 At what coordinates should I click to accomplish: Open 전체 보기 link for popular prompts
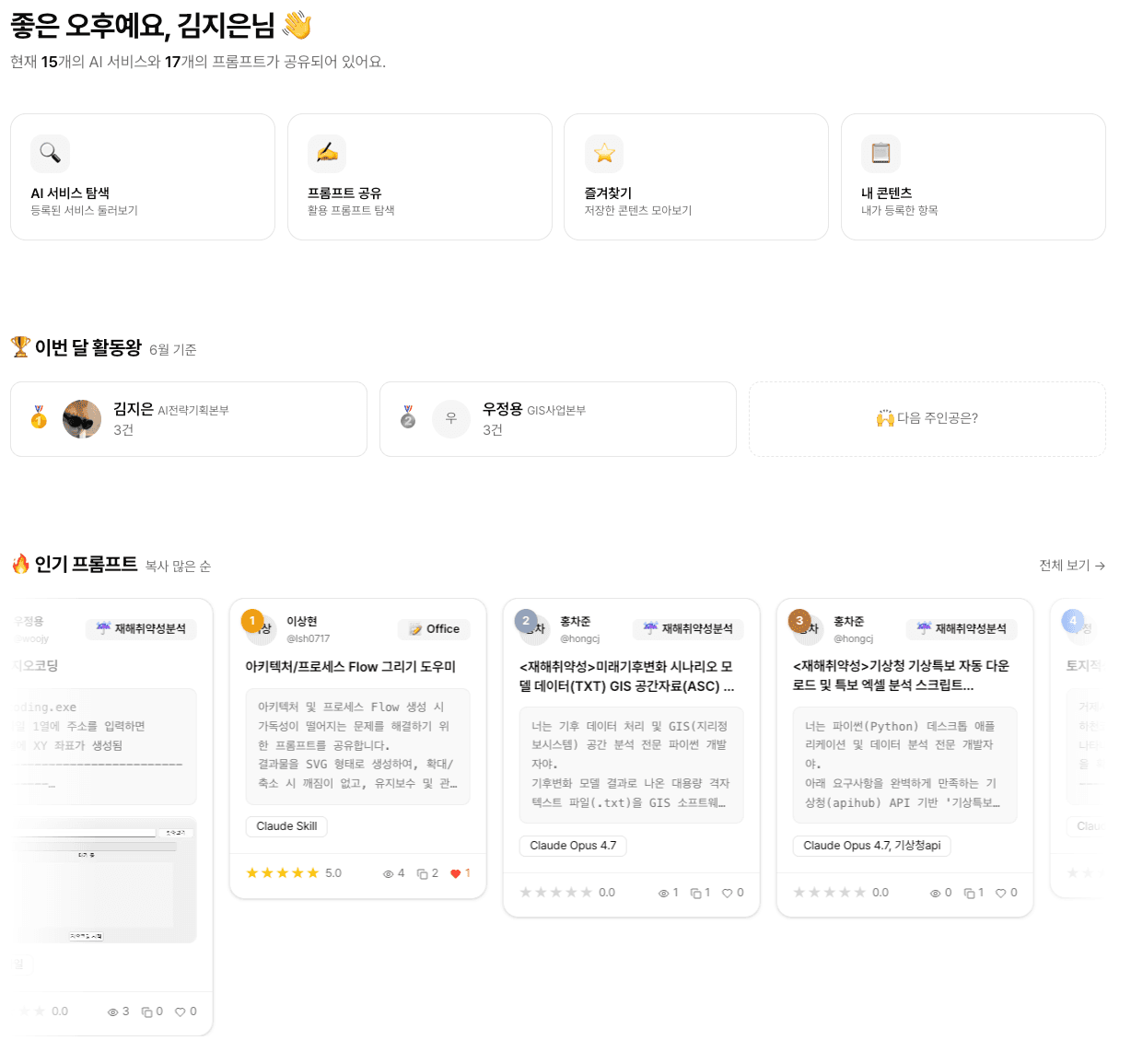pos(1072,565)
